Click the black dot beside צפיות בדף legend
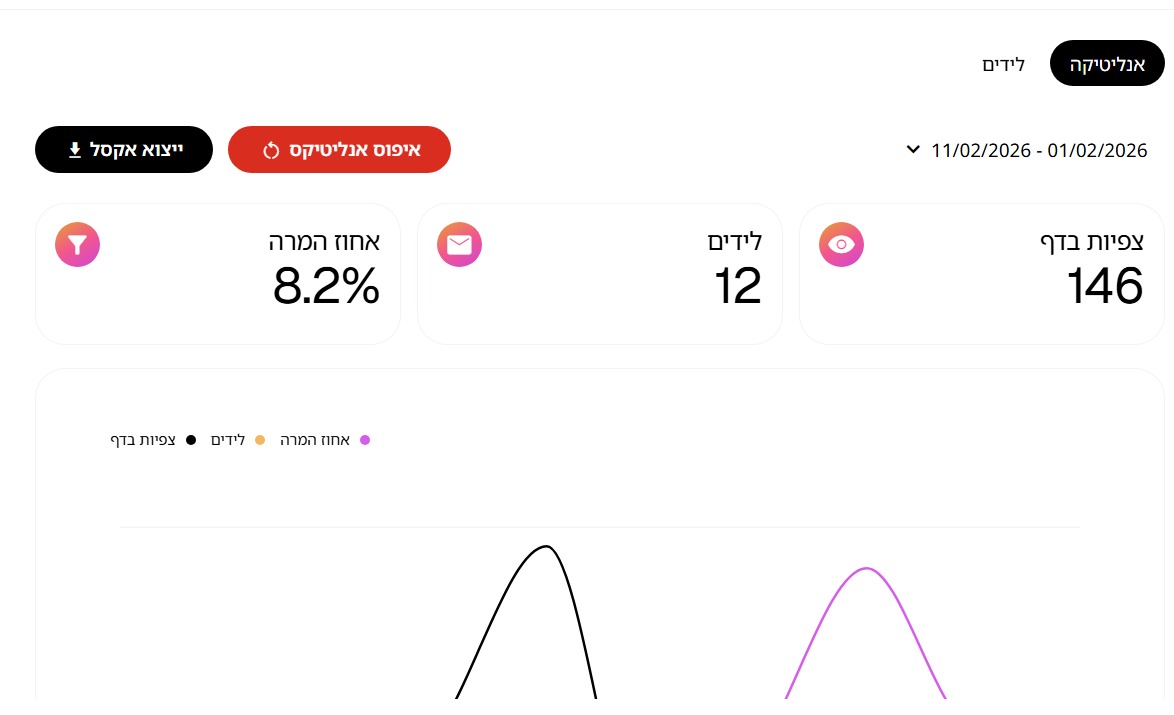Screen dimensions: 1174x715 coord(191,440)
